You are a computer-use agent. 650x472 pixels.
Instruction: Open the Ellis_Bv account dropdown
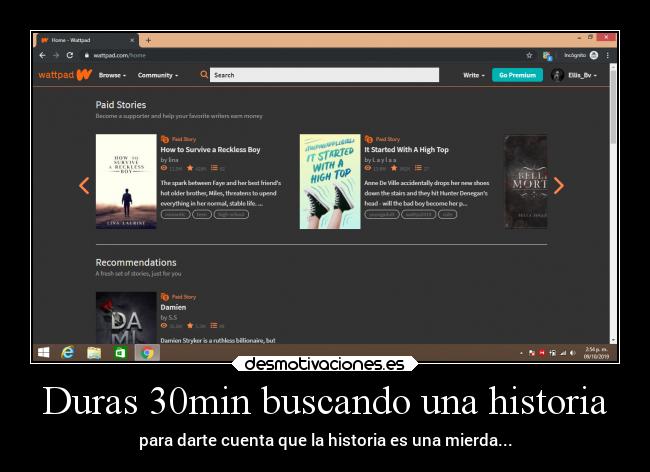(582, 75)
